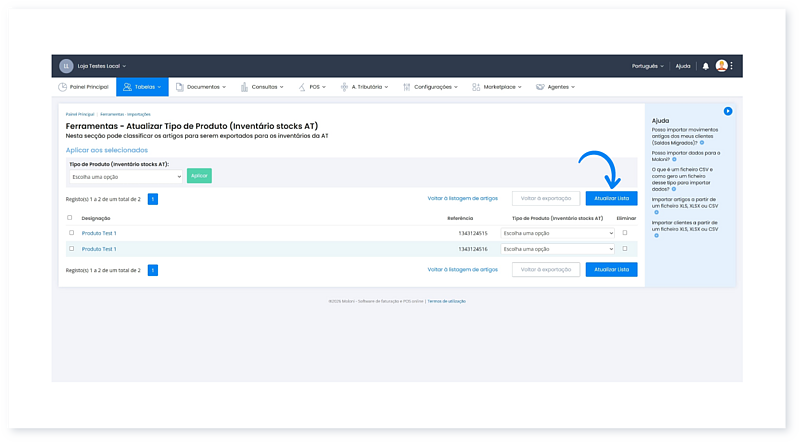Viewport: 800px width, 443px height.
Task: Click page 1 button below the table
Action: click(153, 270)
